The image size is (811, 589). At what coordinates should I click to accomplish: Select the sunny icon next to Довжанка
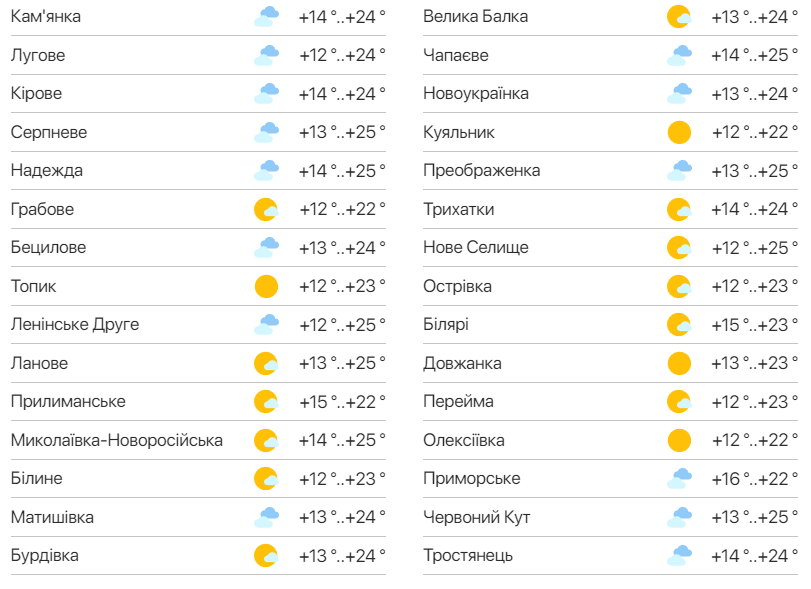(675, 362)
